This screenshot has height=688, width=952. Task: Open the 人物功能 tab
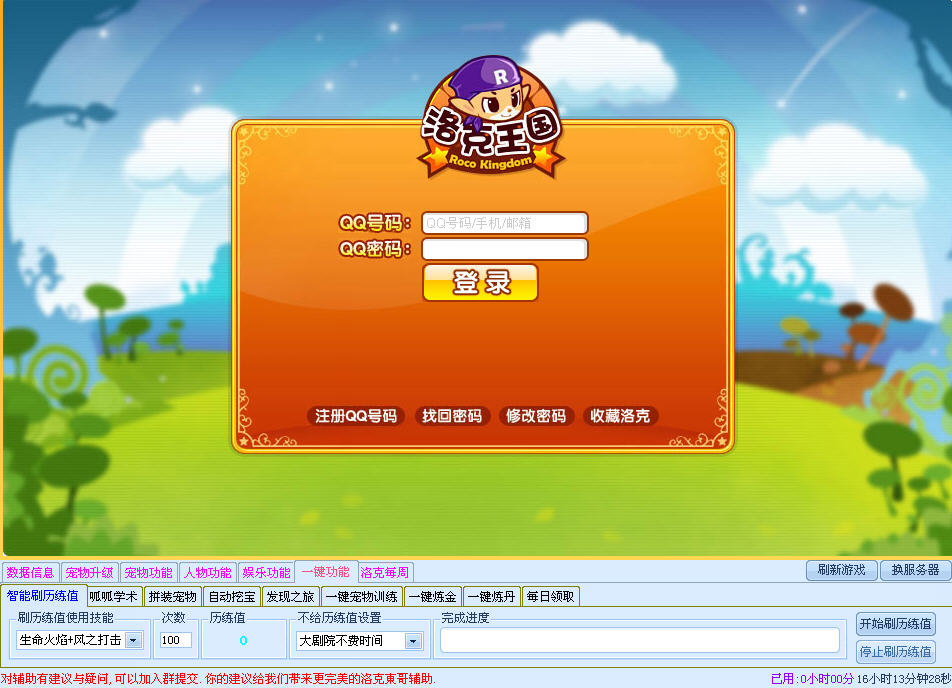pyautogui.click(x=207, y=573)
